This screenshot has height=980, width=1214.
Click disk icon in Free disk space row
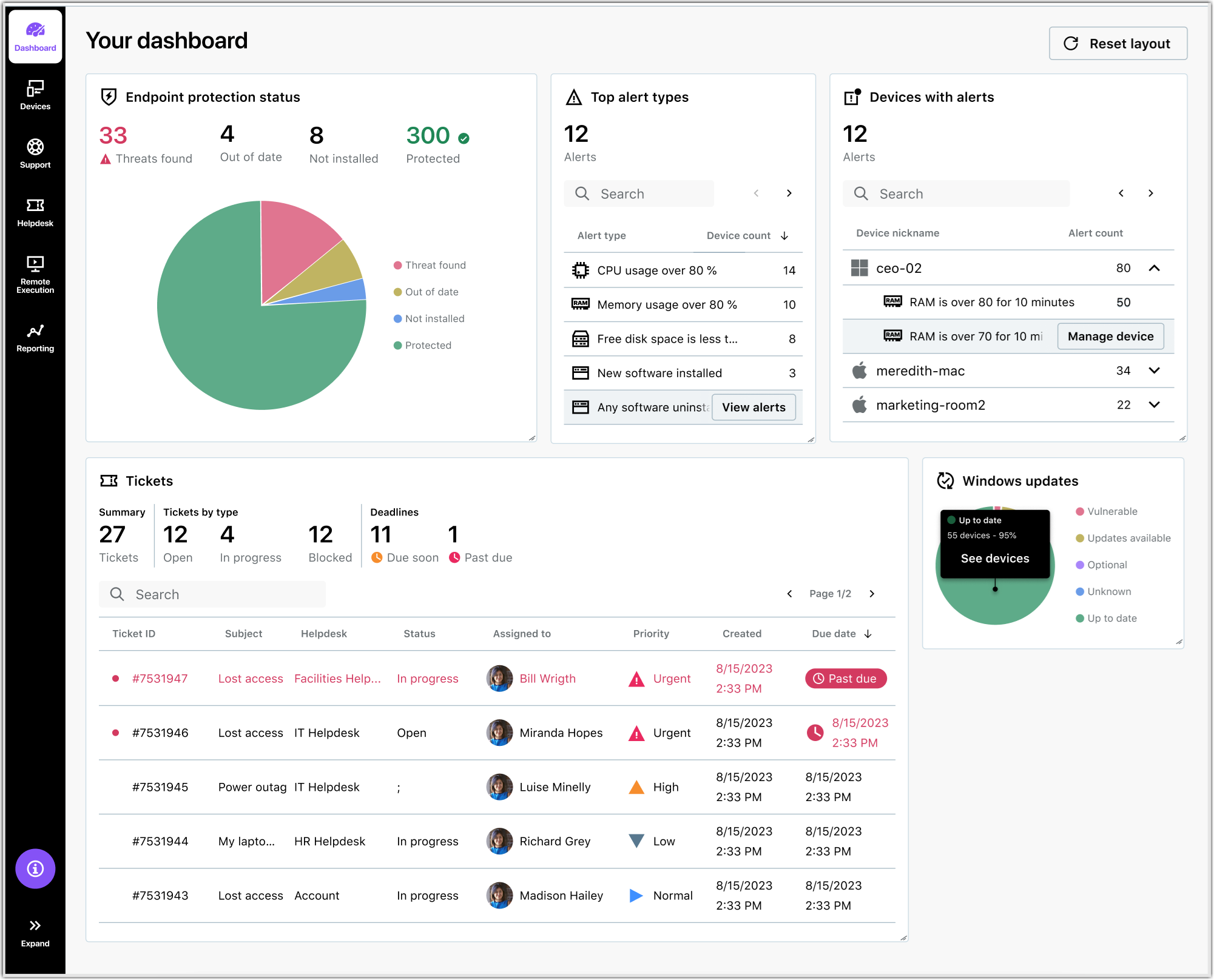(x=581, y=339)
